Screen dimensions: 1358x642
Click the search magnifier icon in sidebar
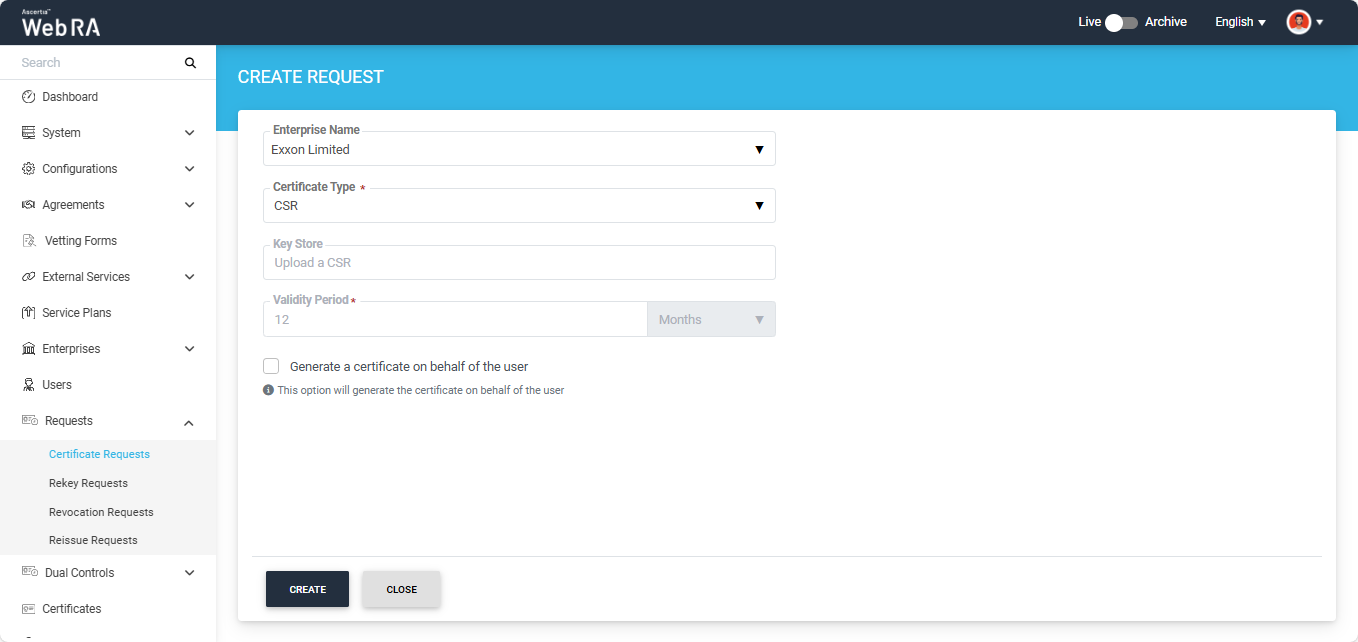click(x=190, y=63)
